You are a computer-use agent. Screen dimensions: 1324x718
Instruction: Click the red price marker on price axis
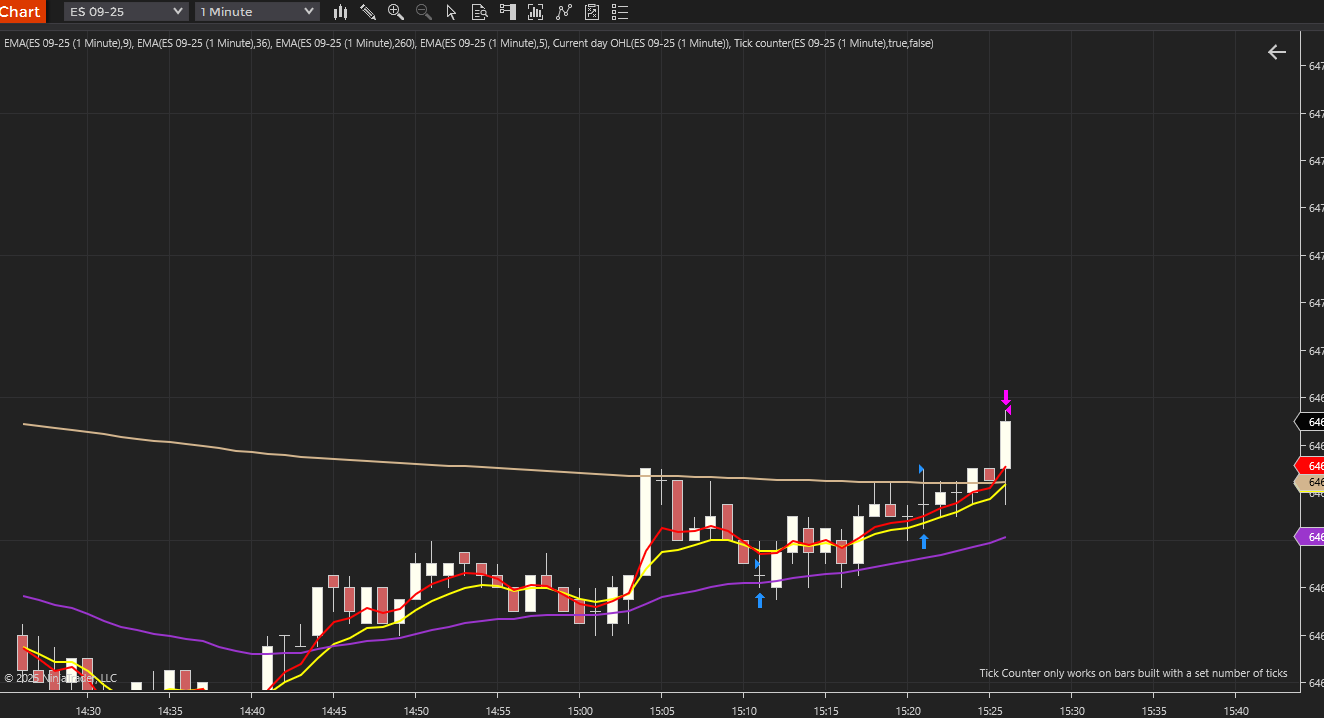(1309, 466)
